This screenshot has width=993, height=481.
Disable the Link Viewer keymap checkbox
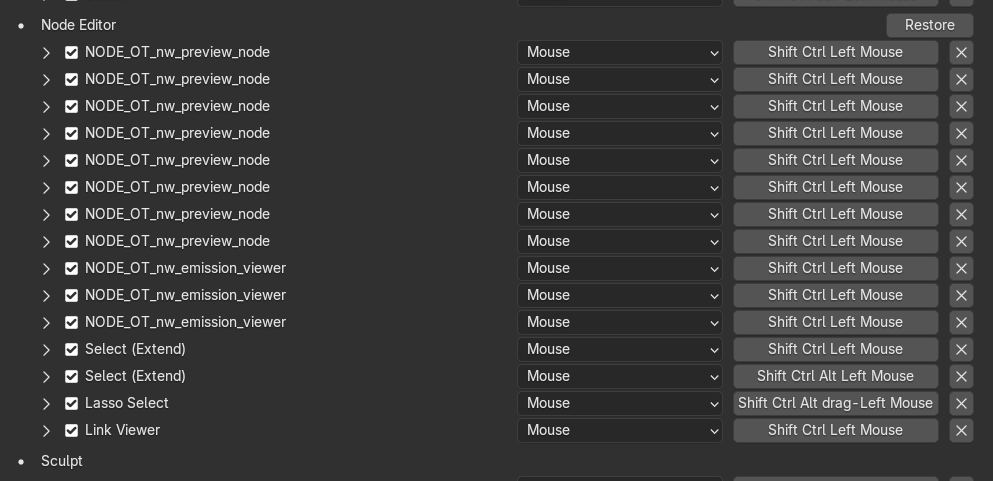pyautogui.click(x=72, y=430)
